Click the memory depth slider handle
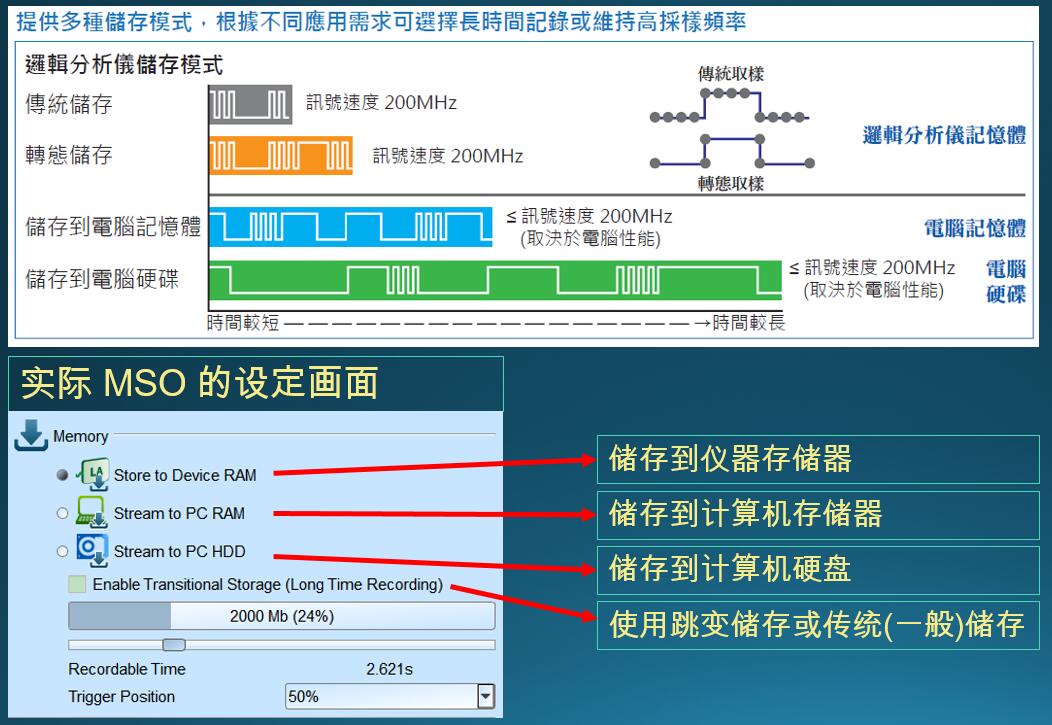Image resolution: width=1052 pixels, height=725 pixels. 174,645
